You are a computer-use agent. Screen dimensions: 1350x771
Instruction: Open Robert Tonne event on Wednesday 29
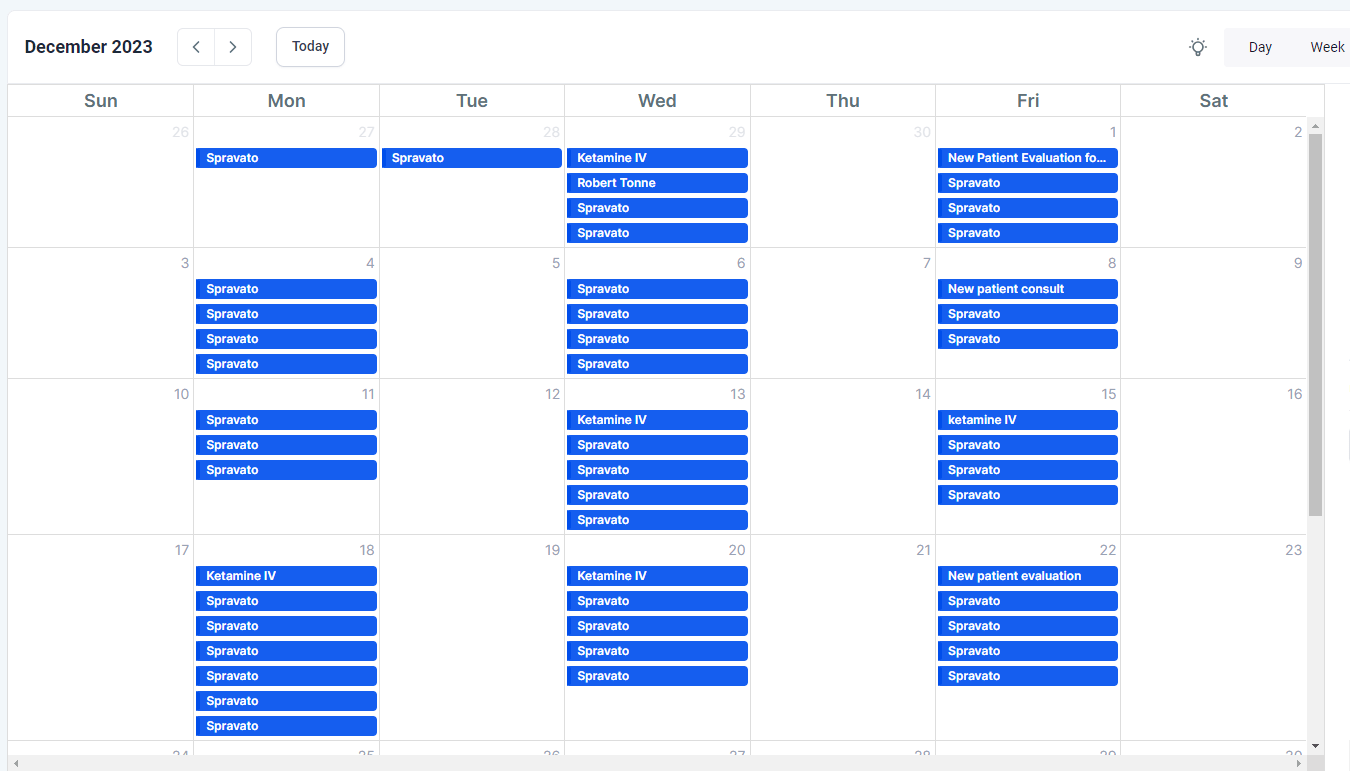[x=657, y=183]
